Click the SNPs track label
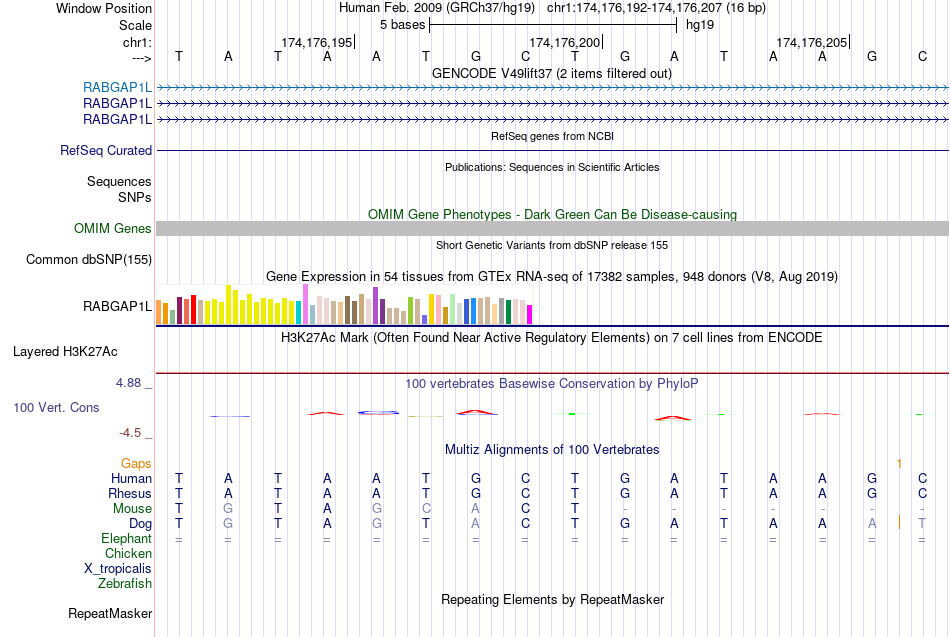Viewport: 950px width, 637px height. pyautogui.click(x=135, y=197)
